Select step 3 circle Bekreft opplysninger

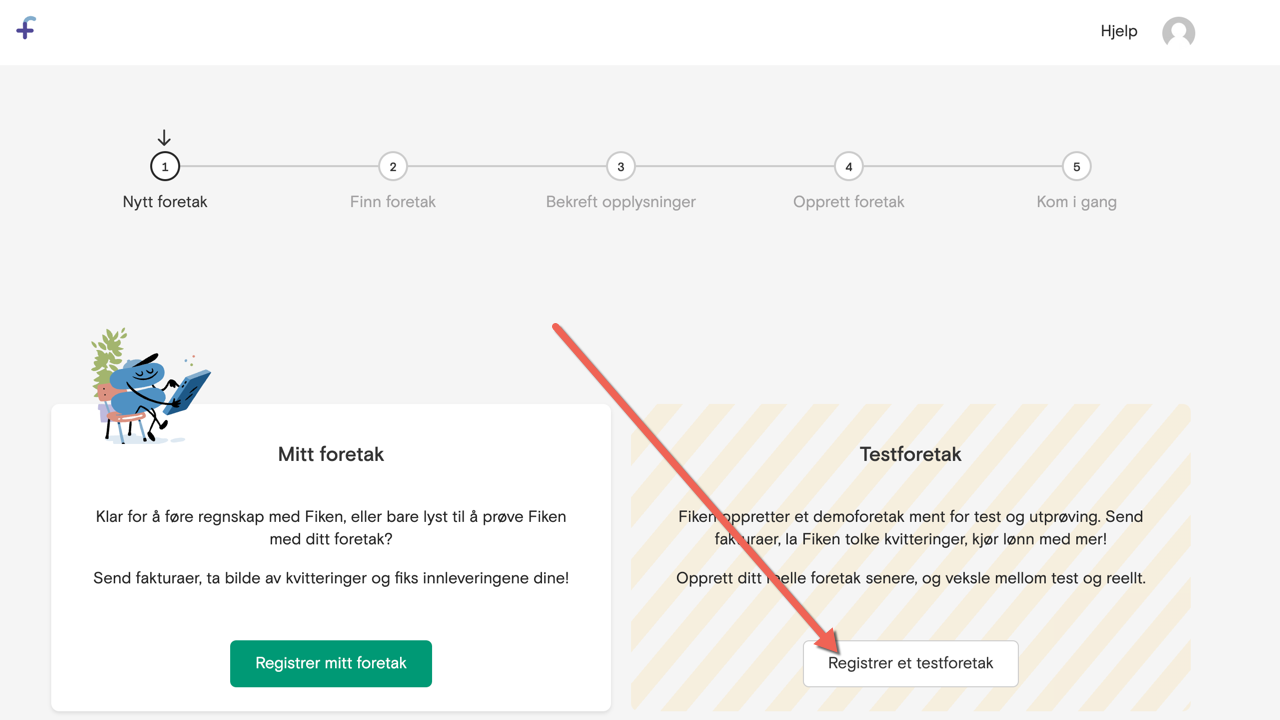[621, 167]
